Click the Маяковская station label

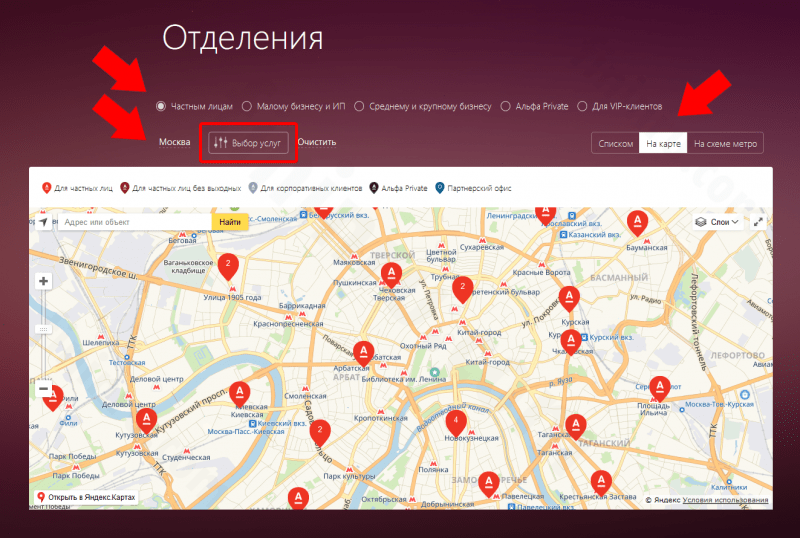coord(354,262)
